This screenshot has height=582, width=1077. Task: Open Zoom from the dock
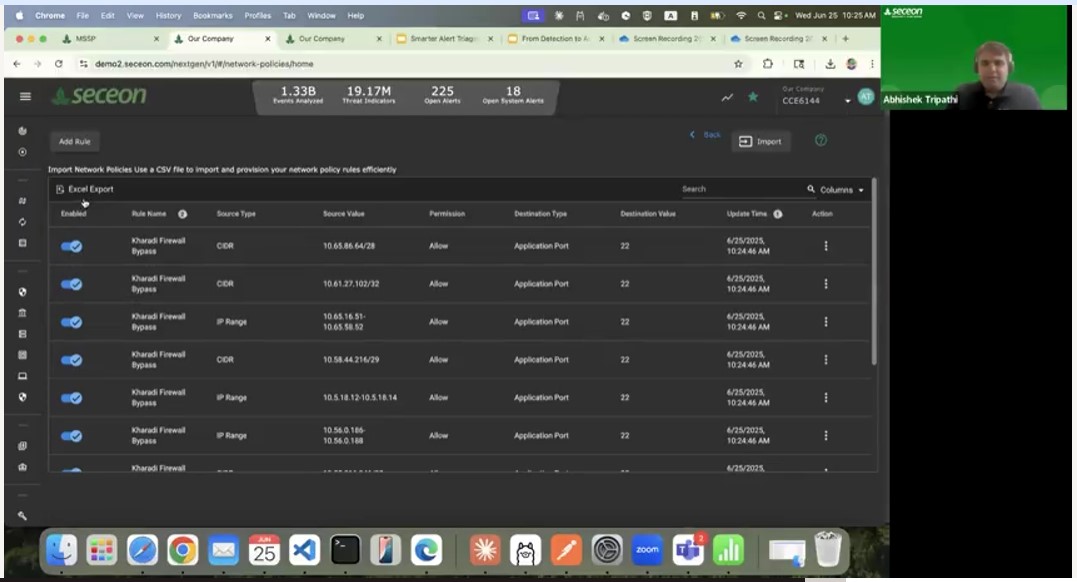coord(647,550)
